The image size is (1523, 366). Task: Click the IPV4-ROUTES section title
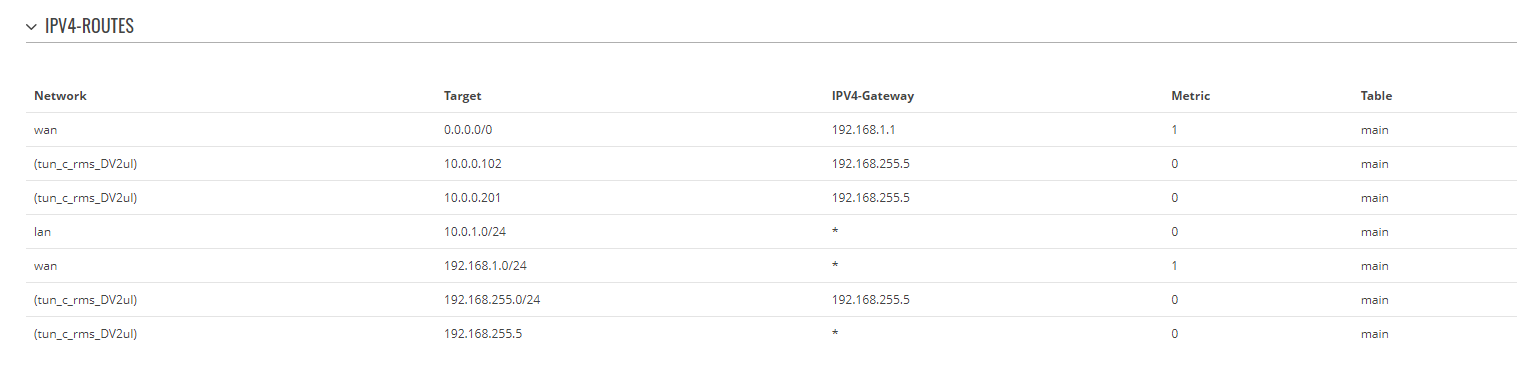[89, 27]
